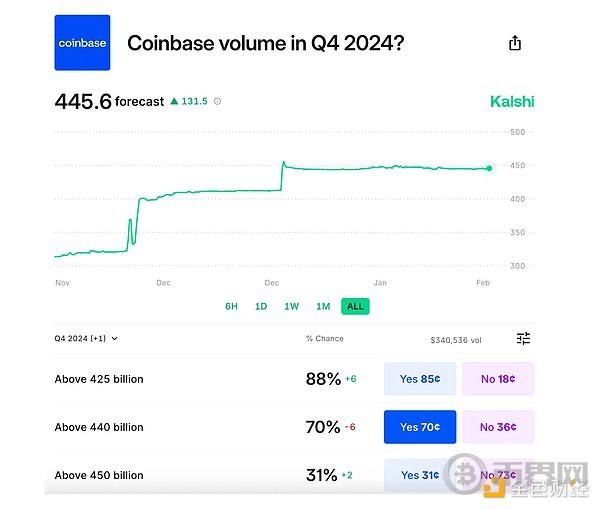Click the green forecast change arrow

click(x=174, y=101)
